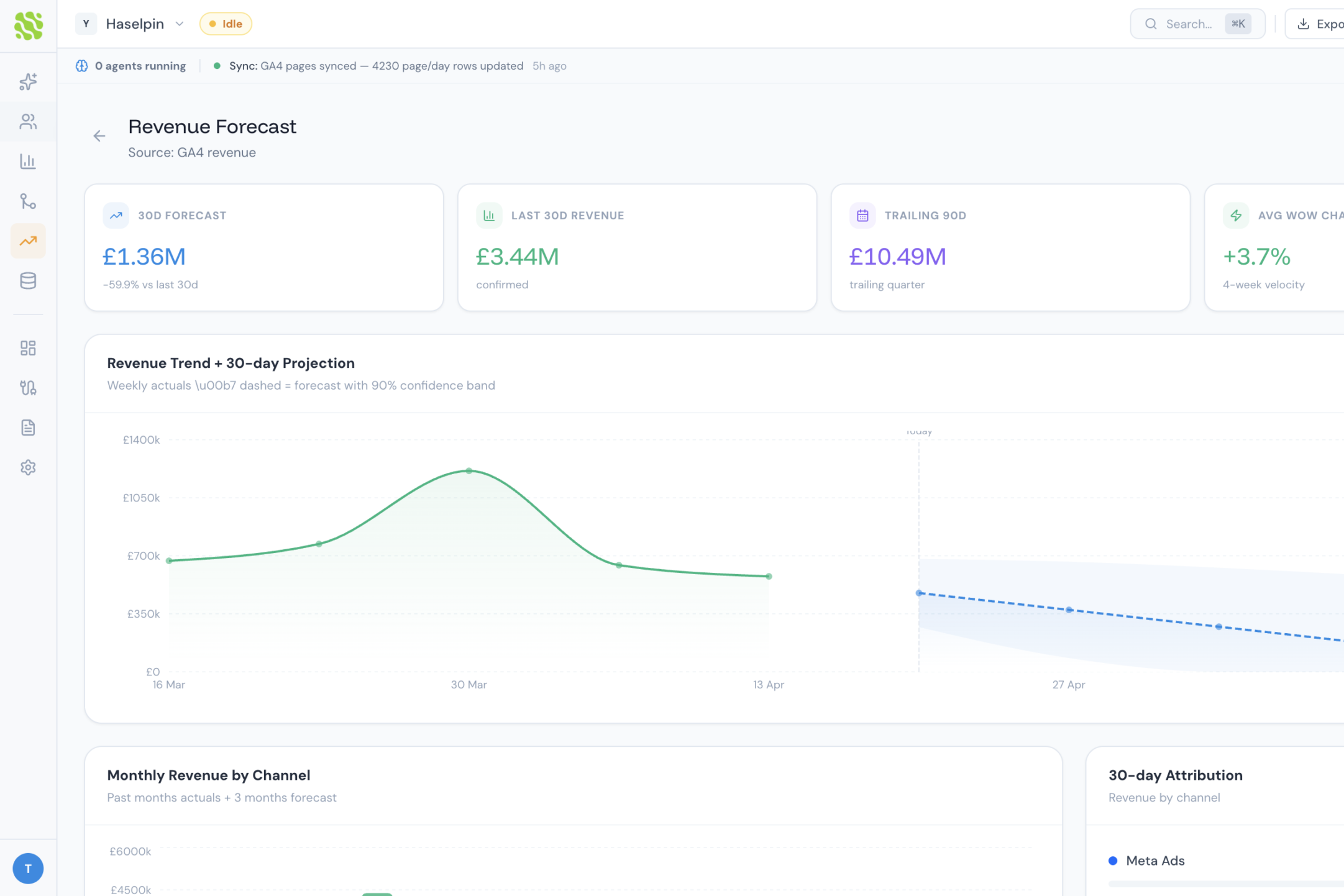Click the document report sidebar icon
The width and height of the screenshot is (1344, 896).
(x=28, y=427)
